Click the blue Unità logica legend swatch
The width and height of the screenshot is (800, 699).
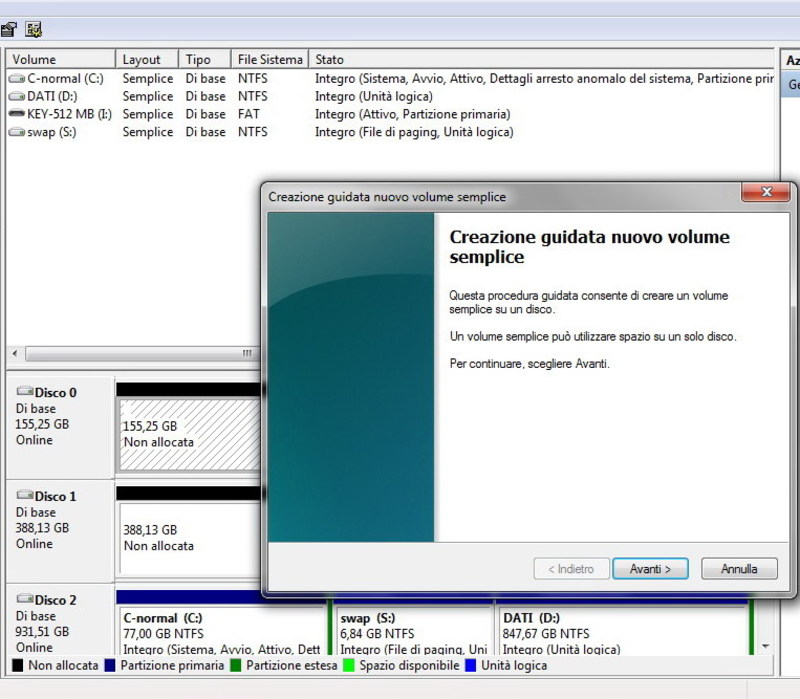(471, 665)
